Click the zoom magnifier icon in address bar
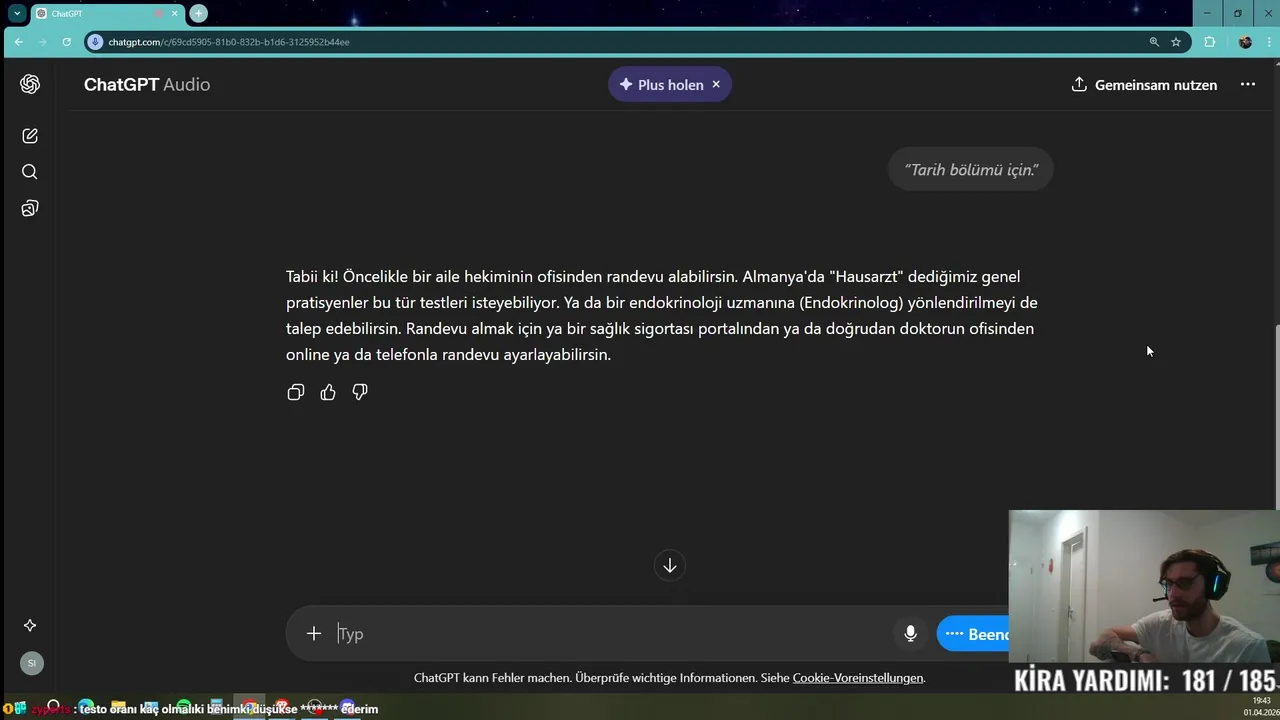This screenshot has height=720, width=1280. (1154, 42)
